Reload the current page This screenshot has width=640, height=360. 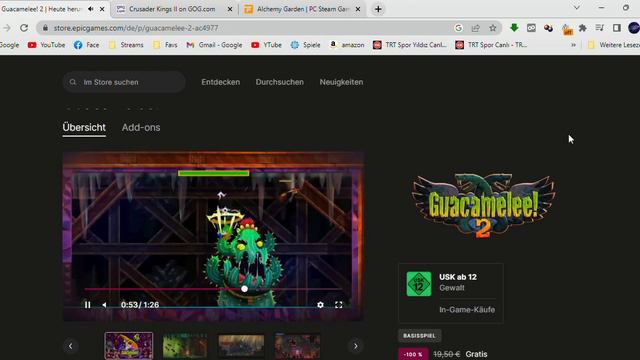tap(24, 28)
